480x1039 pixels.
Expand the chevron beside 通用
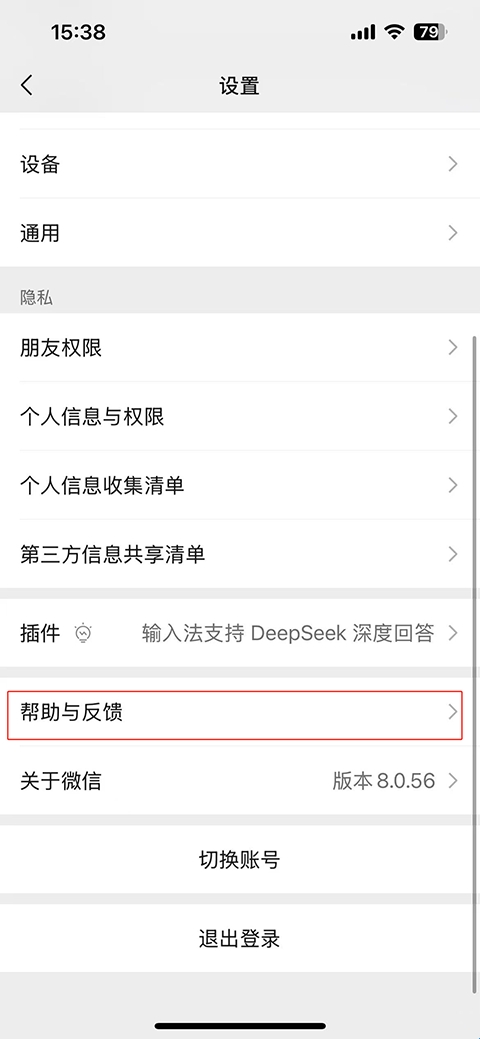click(x=453, y=233)
